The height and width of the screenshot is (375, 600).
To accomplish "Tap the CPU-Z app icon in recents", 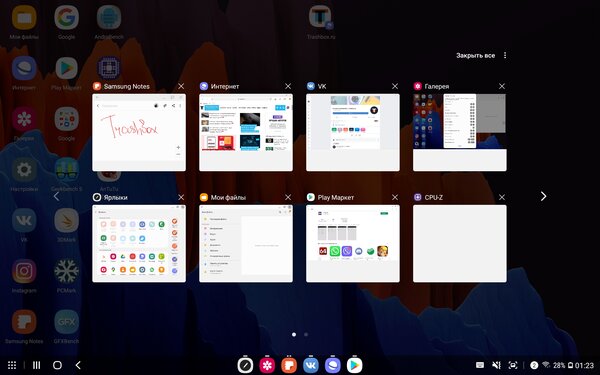I will pyautogui.click(x=417, y=197).
